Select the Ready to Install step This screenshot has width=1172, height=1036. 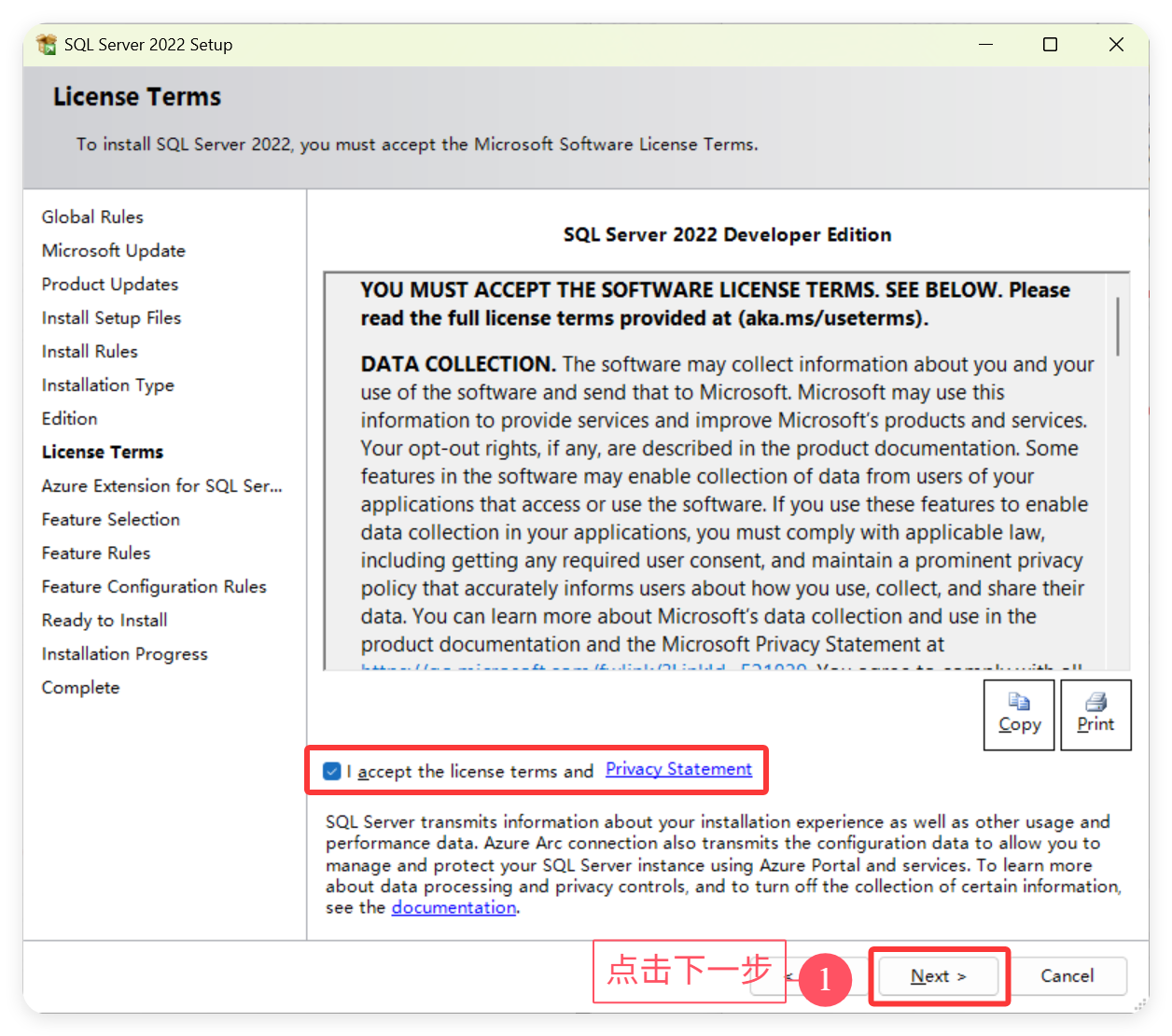coord(105,620)
